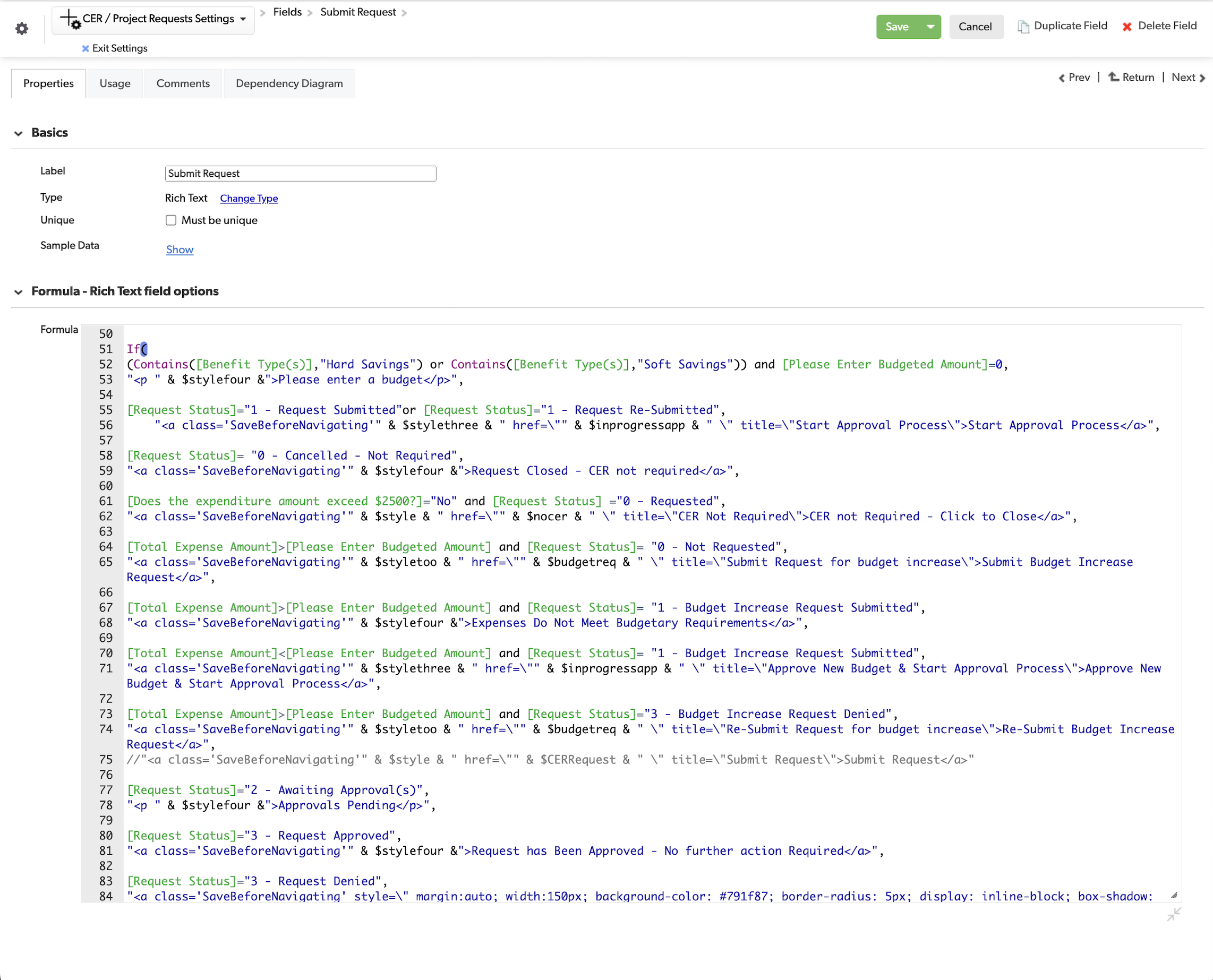The width and height of the screenshot is (1213, 980).
Task: Click the Show sample data link
Action: tap(180, 250)
